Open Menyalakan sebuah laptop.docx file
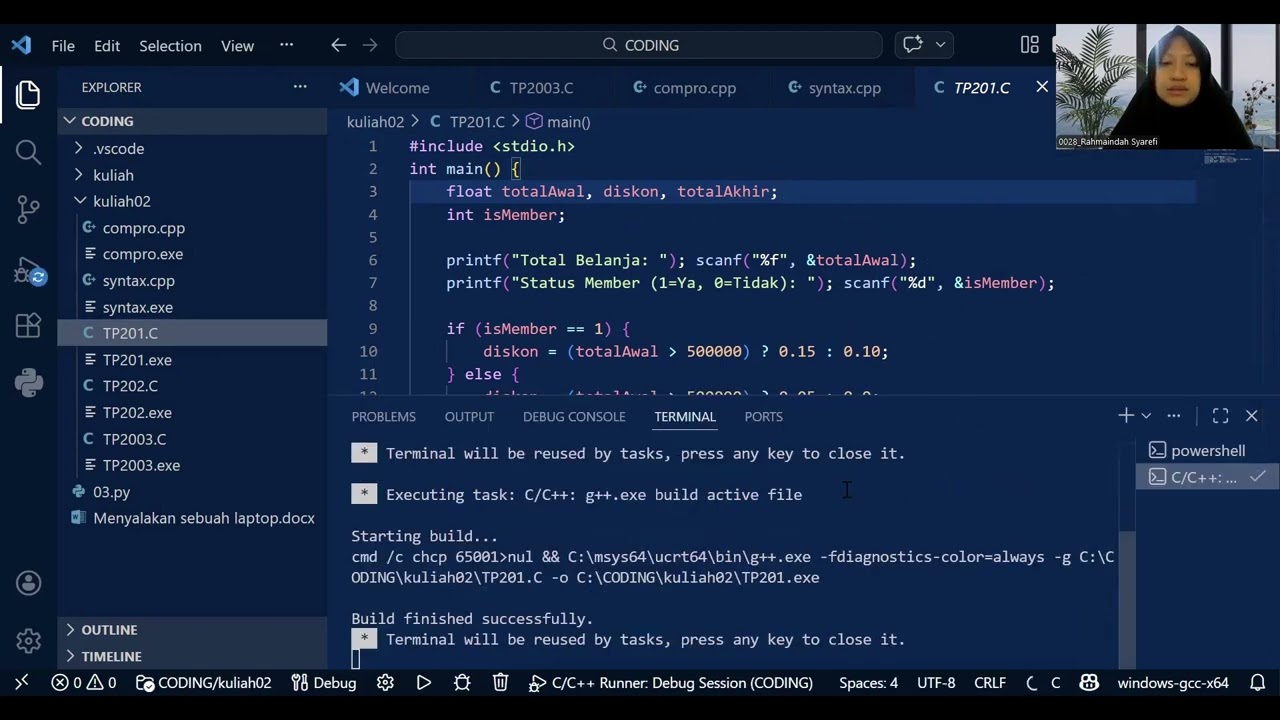 click(x=192, y=518)
